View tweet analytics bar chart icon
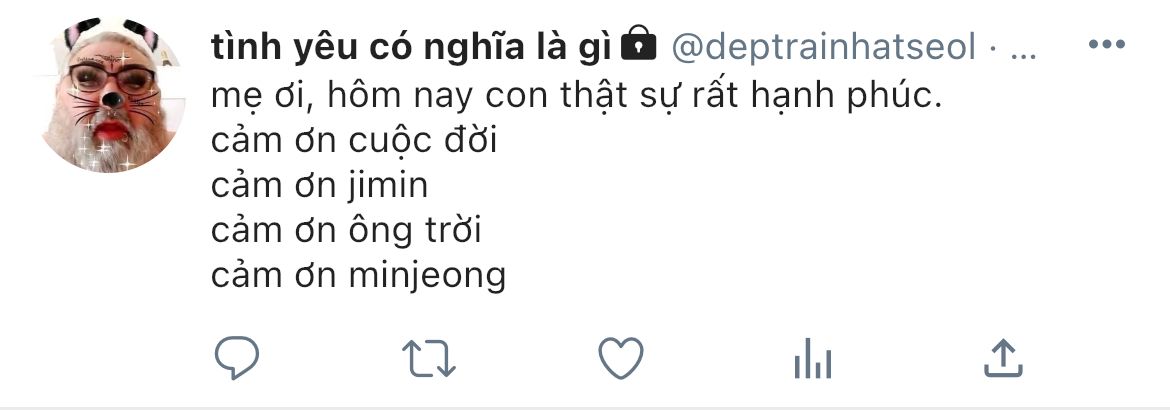Screen dimensions: 1170x412 click(813, 358)
